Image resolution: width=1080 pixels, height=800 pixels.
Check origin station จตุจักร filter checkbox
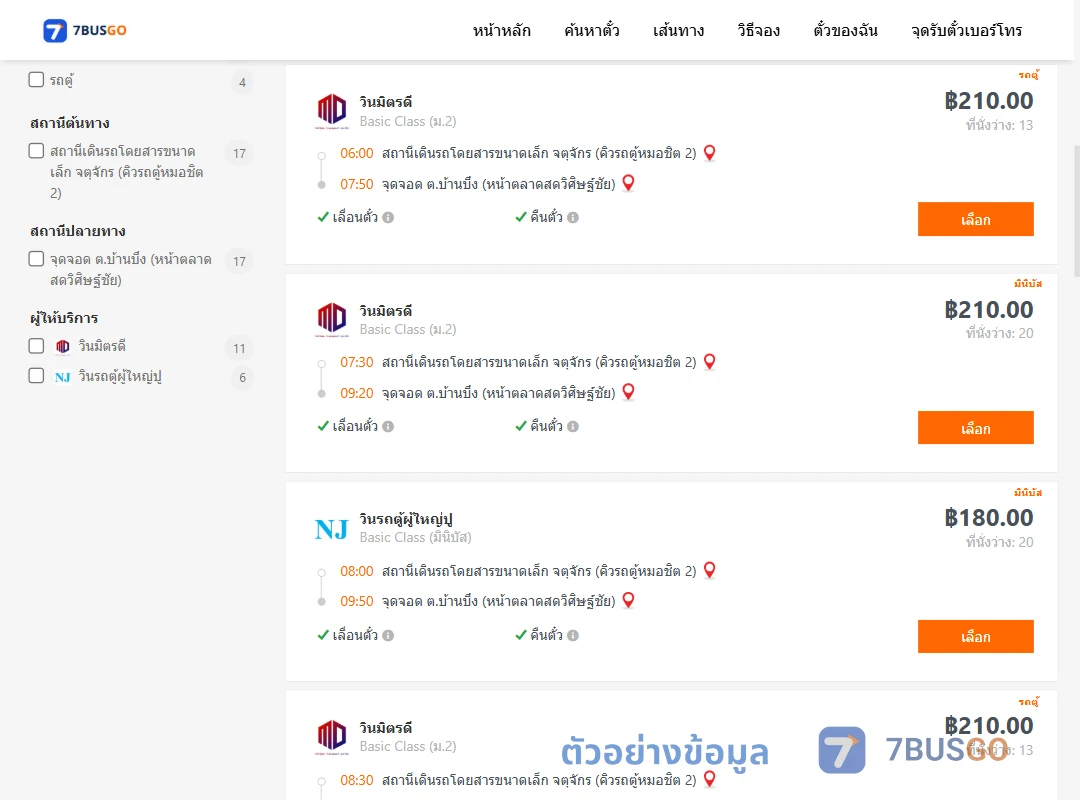tap(37, 150)
